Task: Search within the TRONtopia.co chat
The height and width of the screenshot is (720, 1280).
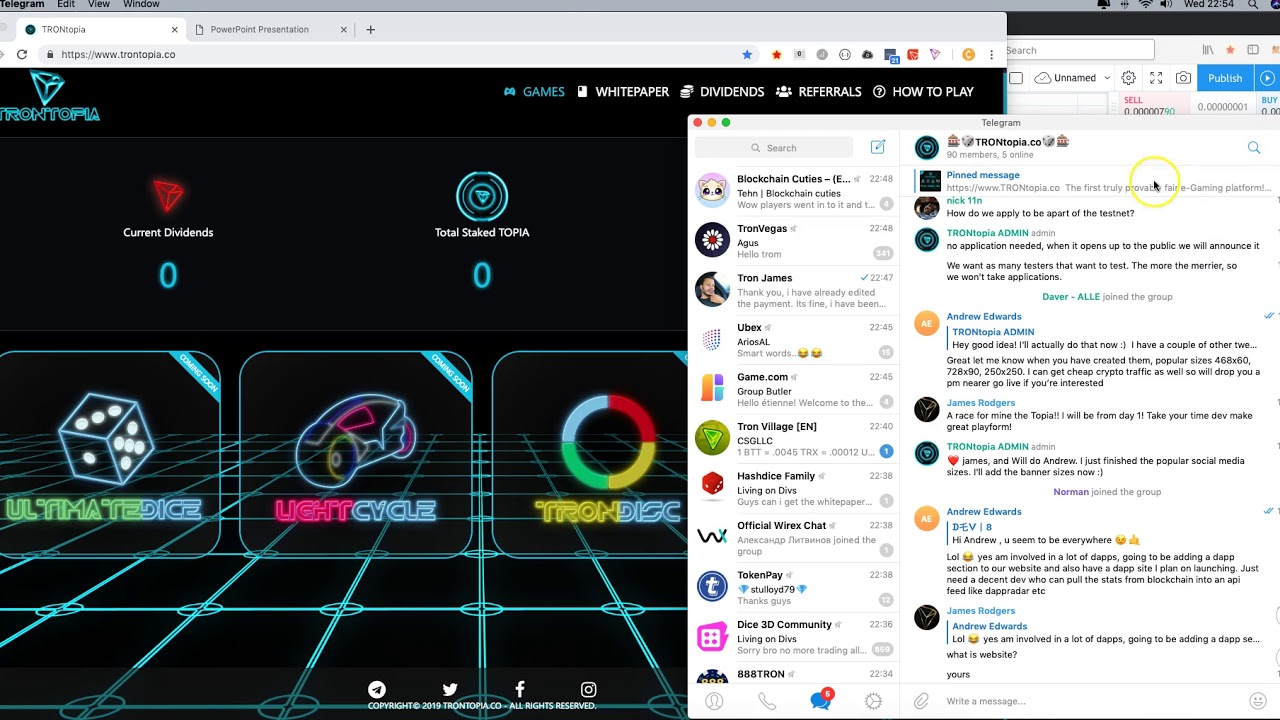Action: click(x=1254, y=148)
